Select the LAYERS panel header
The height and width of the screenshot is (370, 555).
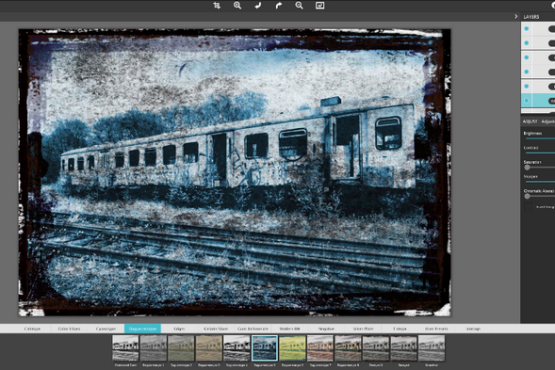(531, 17)
